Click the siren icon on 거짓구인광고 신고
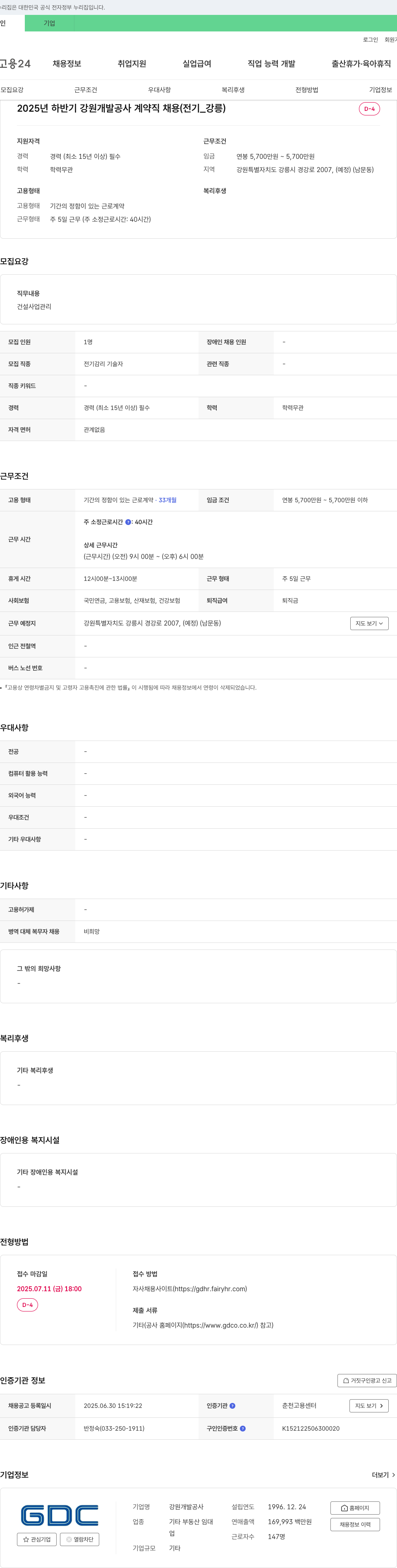The height and width of the screenshot is (1568, 397). click(x=346, y=1381)
